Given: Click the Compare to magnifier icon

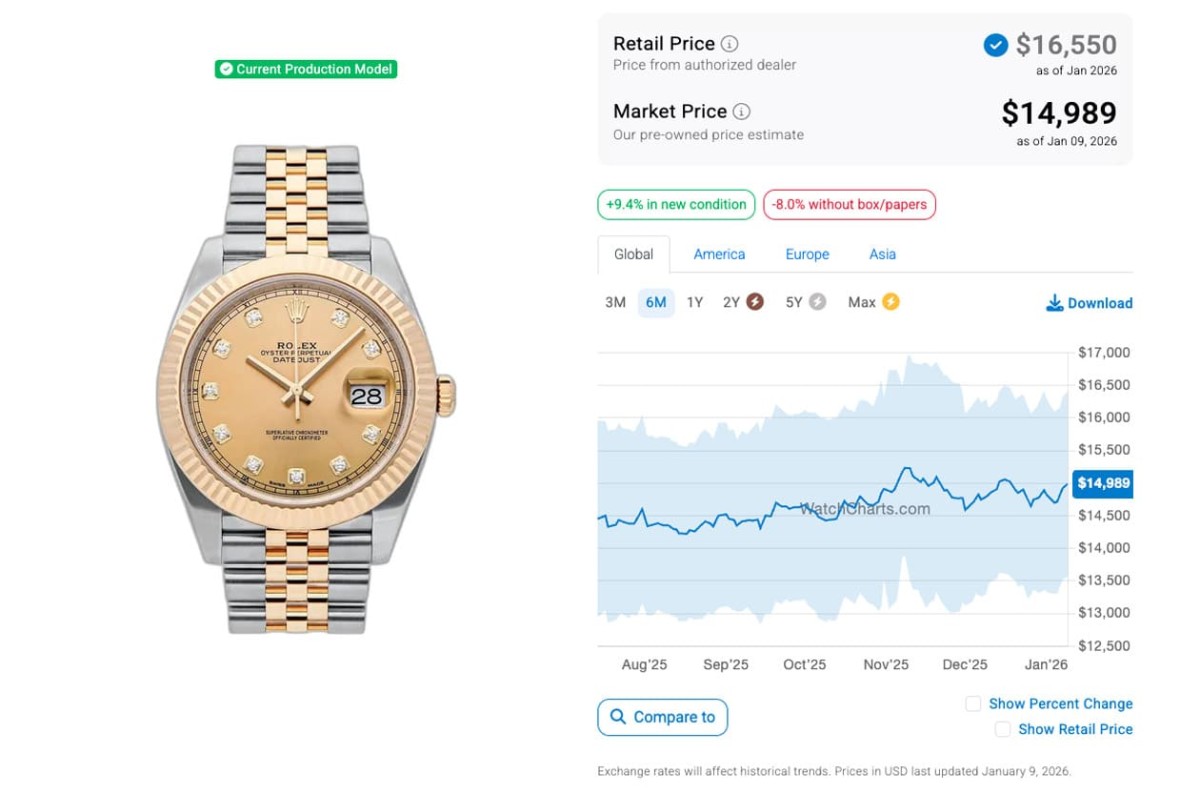Looking at the screenshot, I should click(618, 717).
